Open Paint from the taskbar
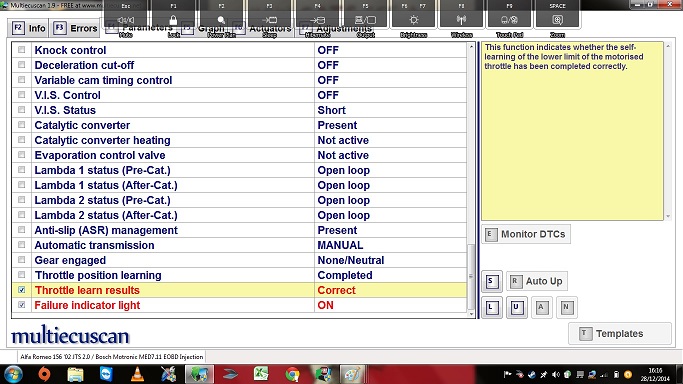Screen dimensions: 683x384 tap(352, 374)
